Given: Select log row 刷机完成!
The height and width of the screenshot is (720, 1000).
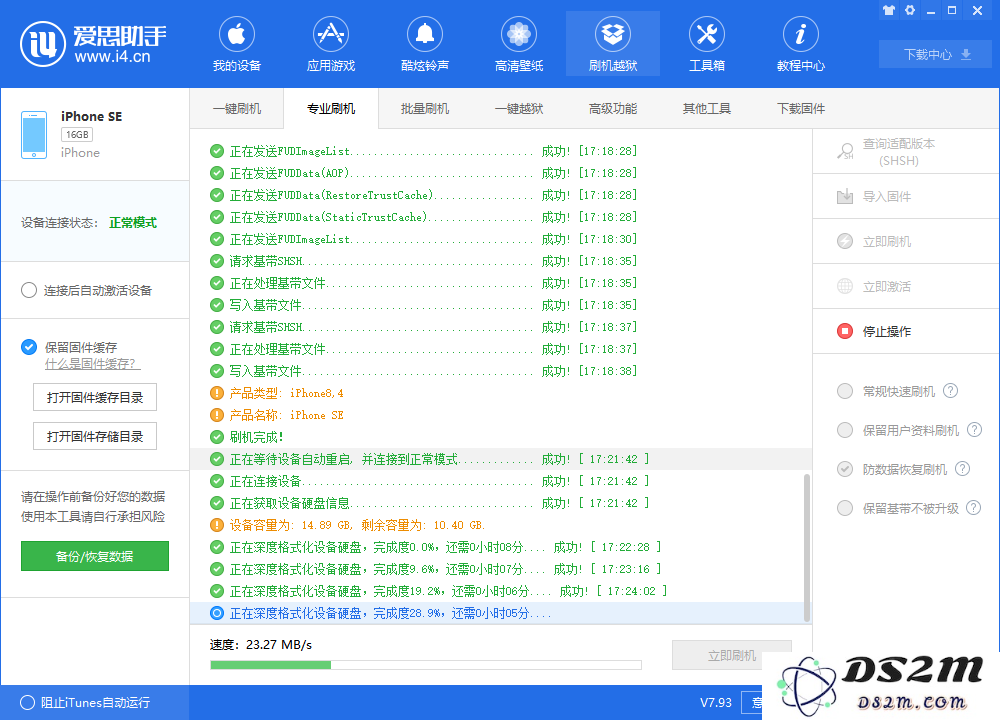Looking at the screenshot, I should click(x=501, y=437).
